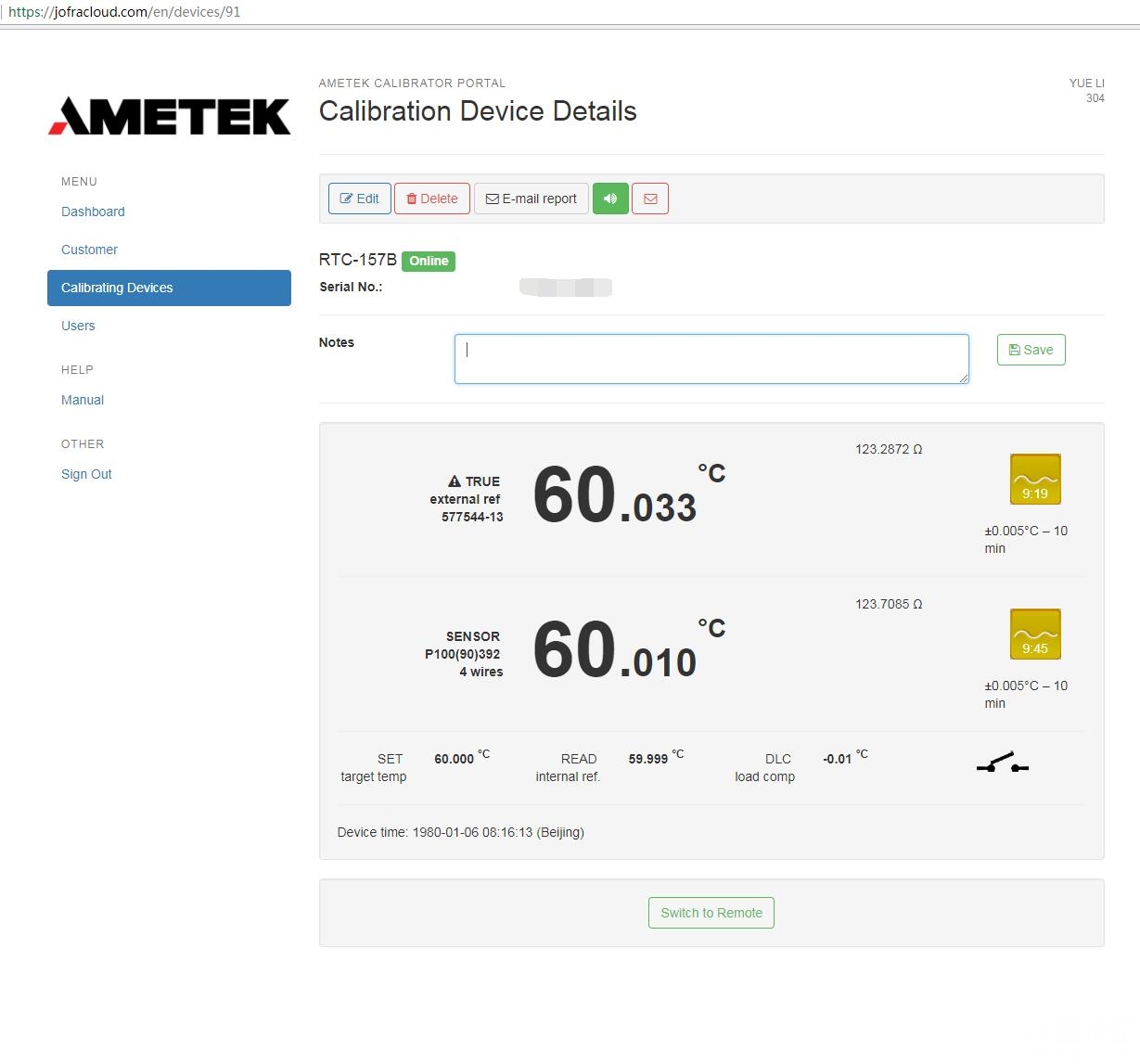Click the browser address bar URL
Viewport: 1140px width, 1064px height.
point(124,12)
